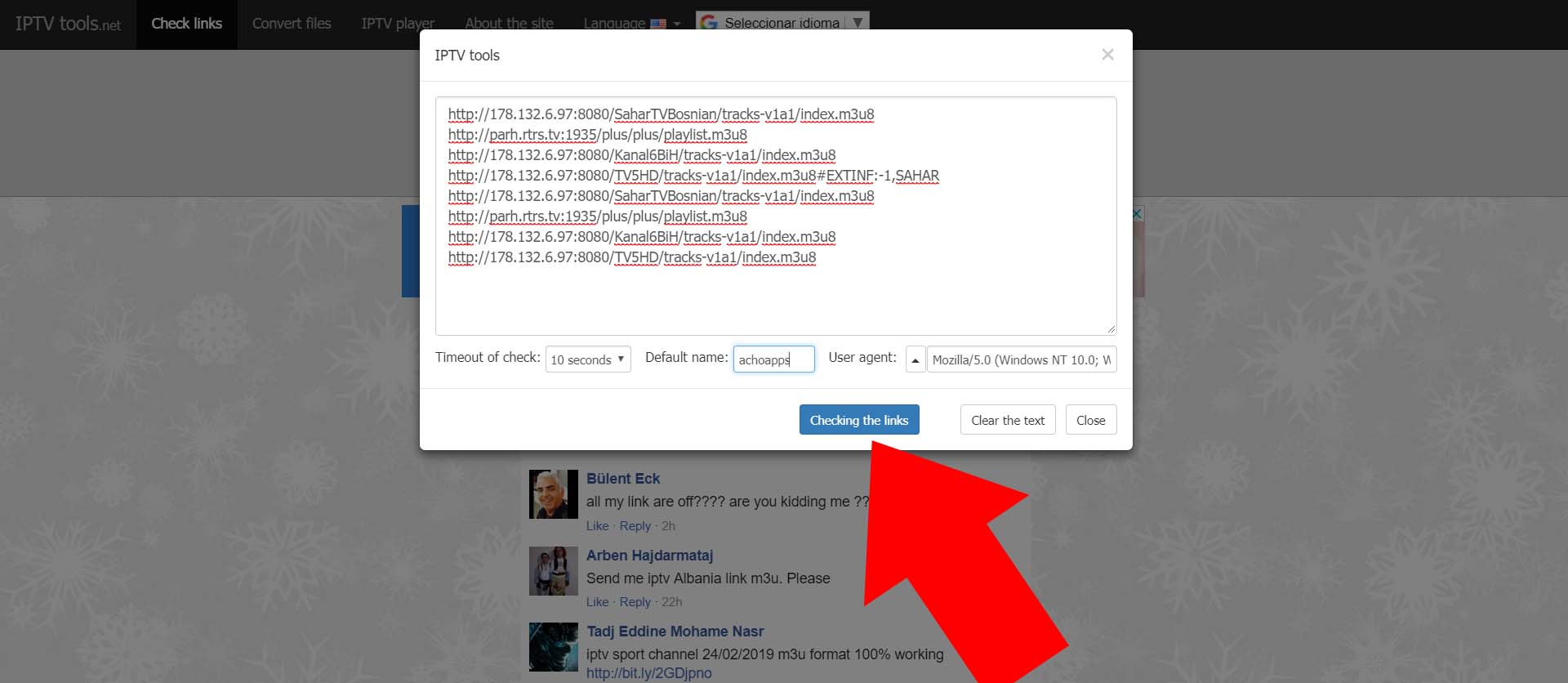Click Arben Hajdarmataj's avatar thumbnail
This screenshot has height=683, width=1568.
tap(553, 571)
